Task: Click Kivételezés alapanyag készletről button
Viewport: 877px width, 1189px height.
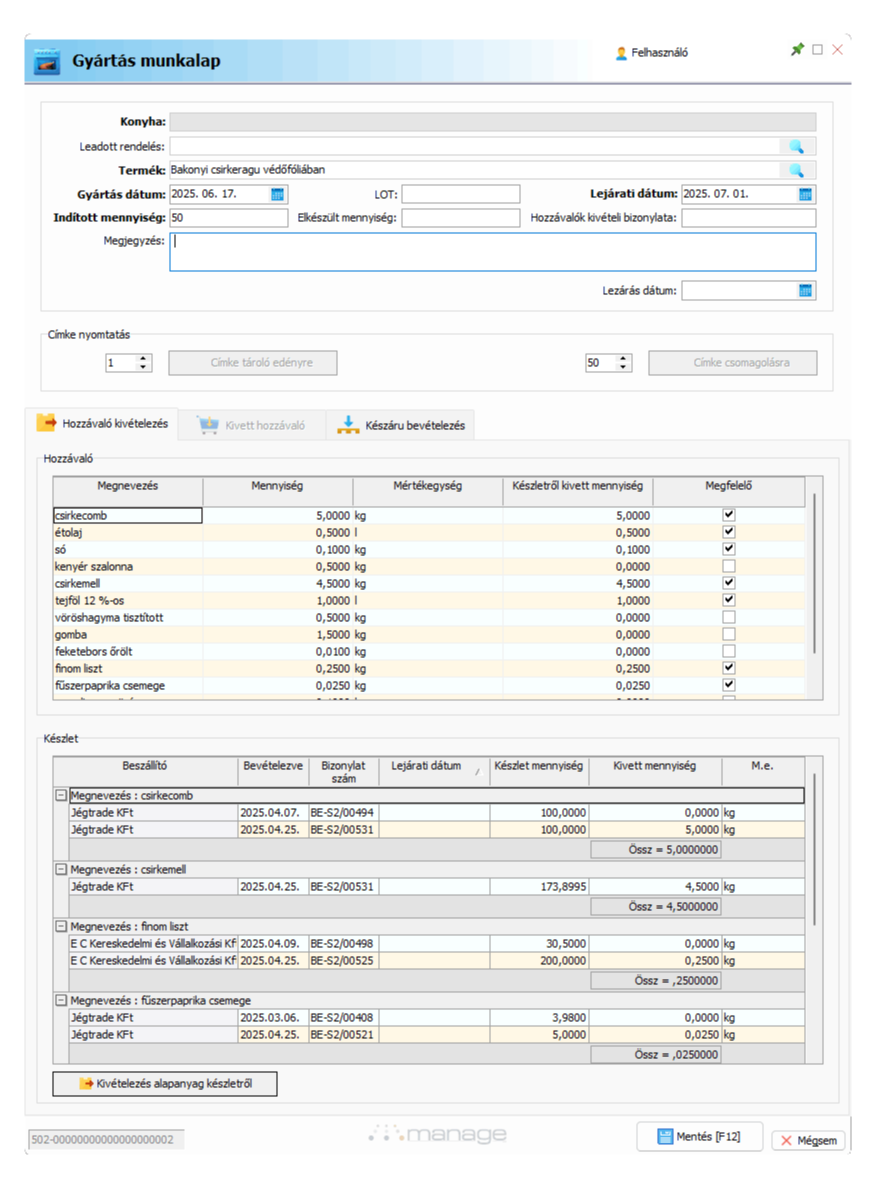Action: coord(165,1084)
